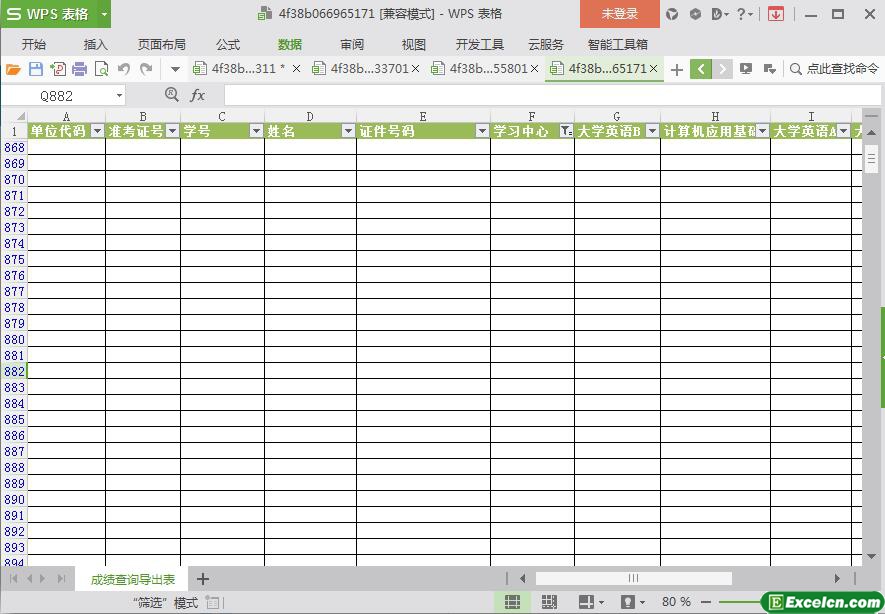885x614 pixels.
Task: Close the 4f38b...33701 document tab
Action: pos(415,69)
